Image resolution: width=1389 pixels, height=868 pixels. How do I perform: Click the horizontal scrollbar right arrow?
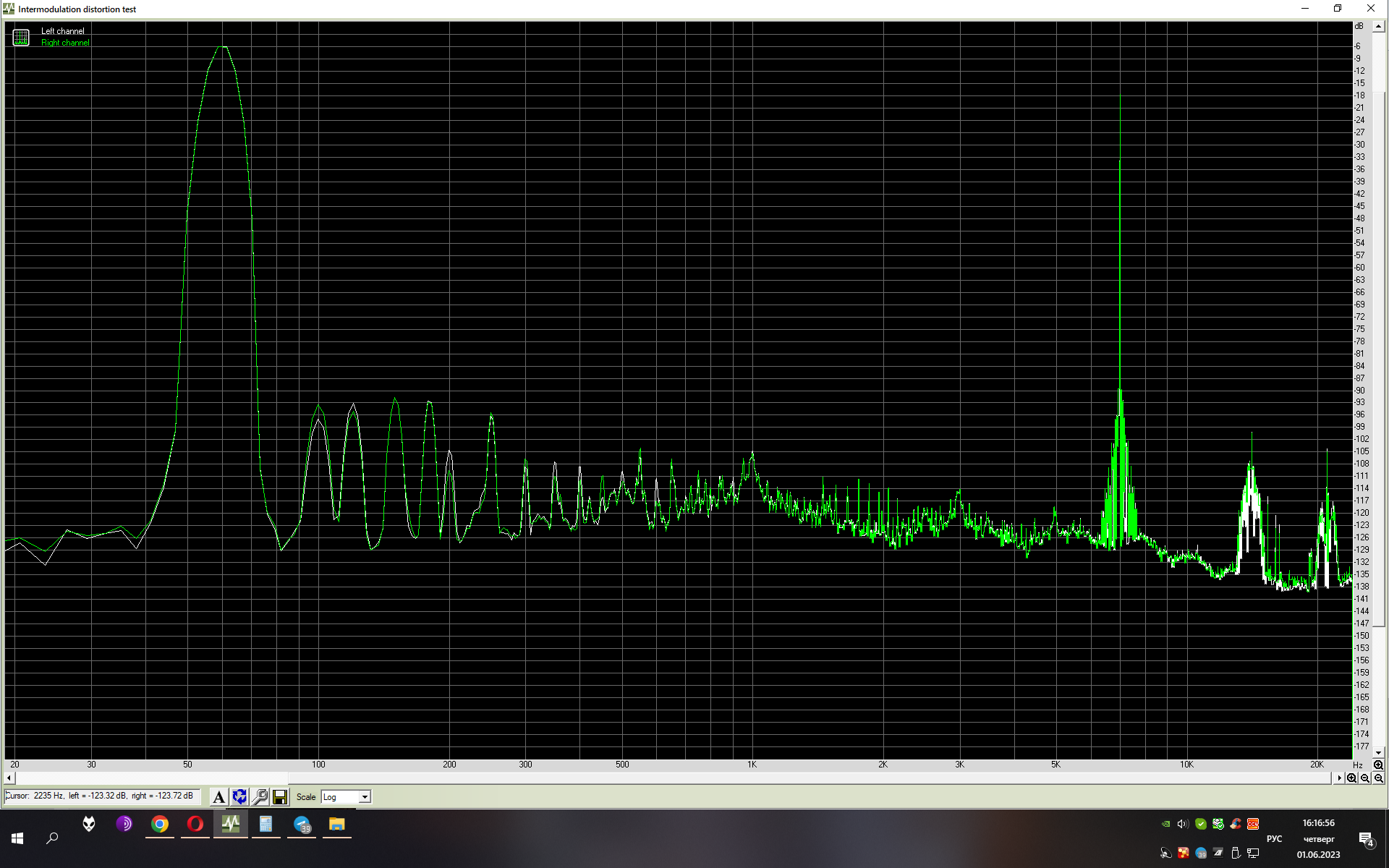pyautogui.click(x=1339, y=778)
